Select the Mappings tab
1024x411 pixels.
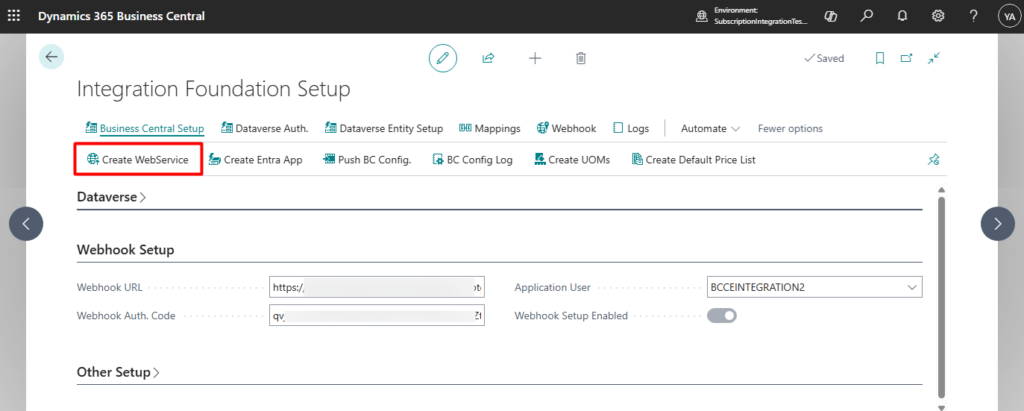click(x=490, y=128)
